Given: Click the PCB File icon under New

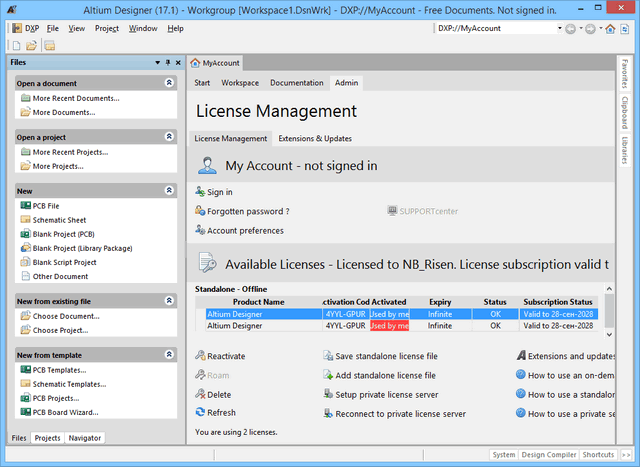Looking at the screenshot, I should [x=25, y=205].
